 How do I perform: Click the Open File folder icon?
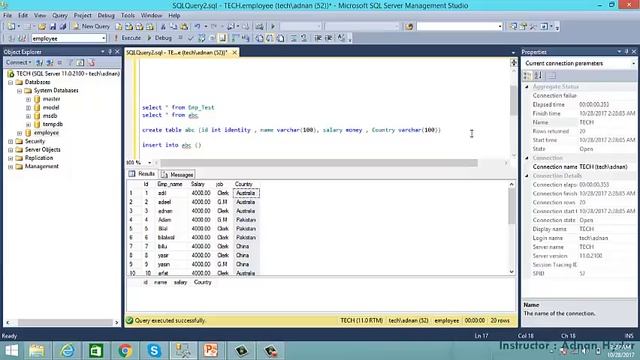[42, 27]
